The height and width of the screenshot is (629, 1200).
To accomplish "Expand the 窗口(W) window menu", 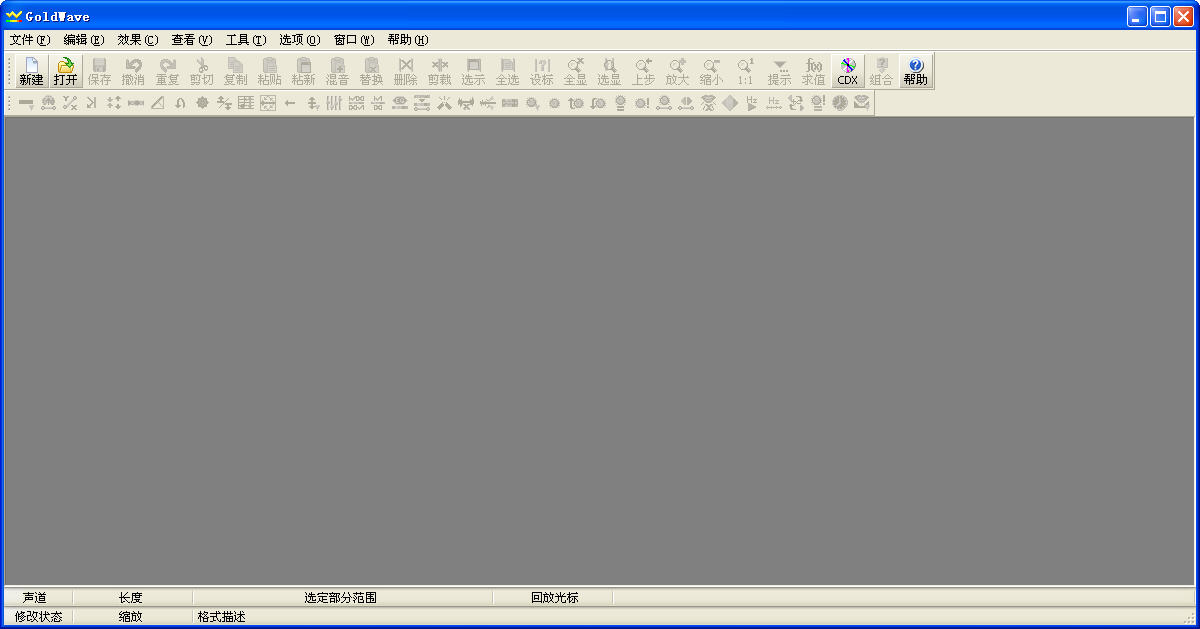I will 353,40.
